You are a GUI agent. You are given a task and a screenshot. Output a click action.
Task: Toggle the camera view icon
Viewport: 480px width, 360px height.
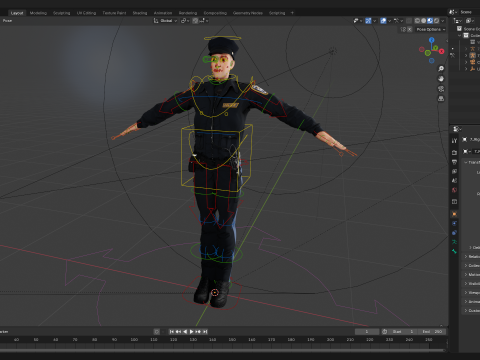441,89
